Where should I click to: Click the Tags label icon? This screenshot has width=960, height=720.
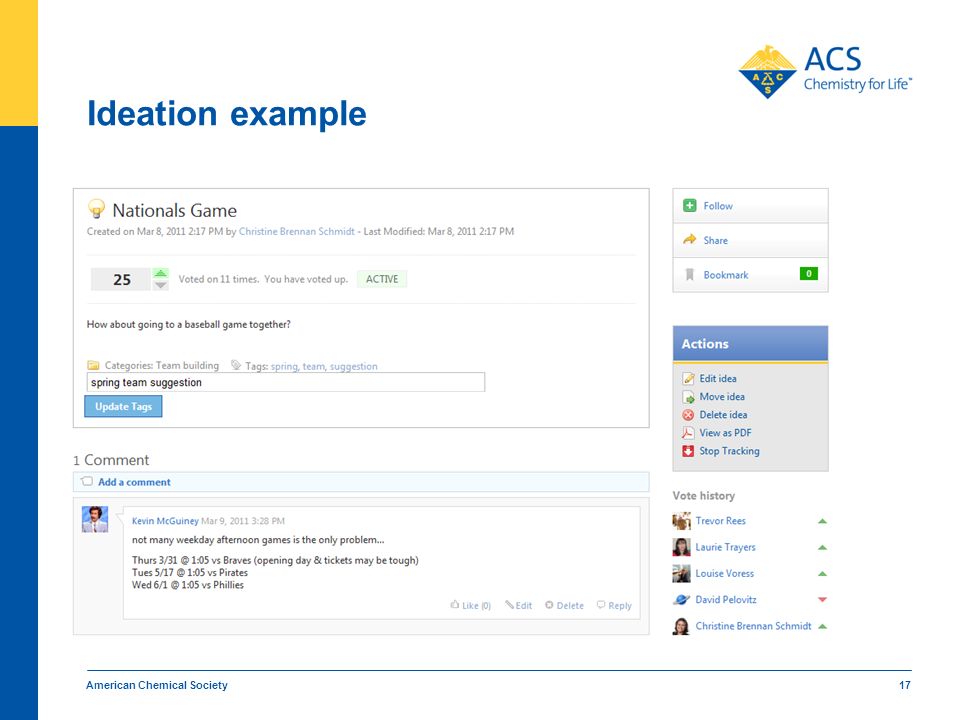click(x=236, y=365)
